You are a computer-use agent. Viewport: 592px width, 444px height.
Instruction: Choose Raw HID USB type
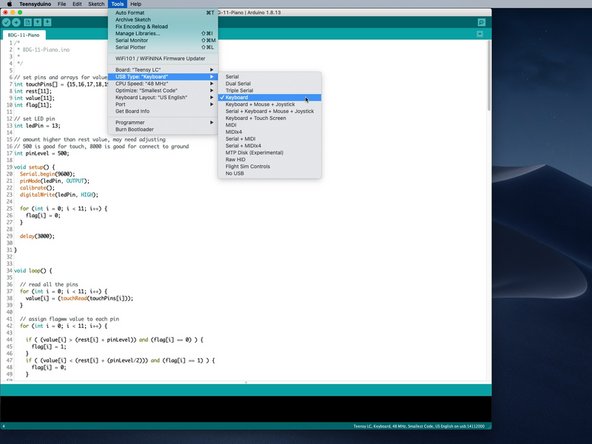pos(270,159)
